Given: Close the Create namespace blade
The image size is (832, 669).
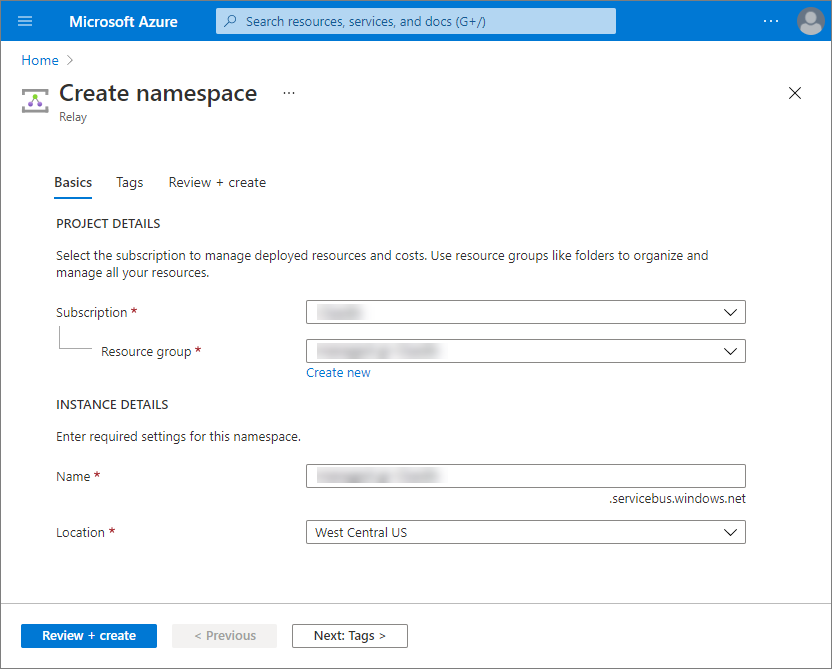Looking at the screenshot, I should (795, 93).
